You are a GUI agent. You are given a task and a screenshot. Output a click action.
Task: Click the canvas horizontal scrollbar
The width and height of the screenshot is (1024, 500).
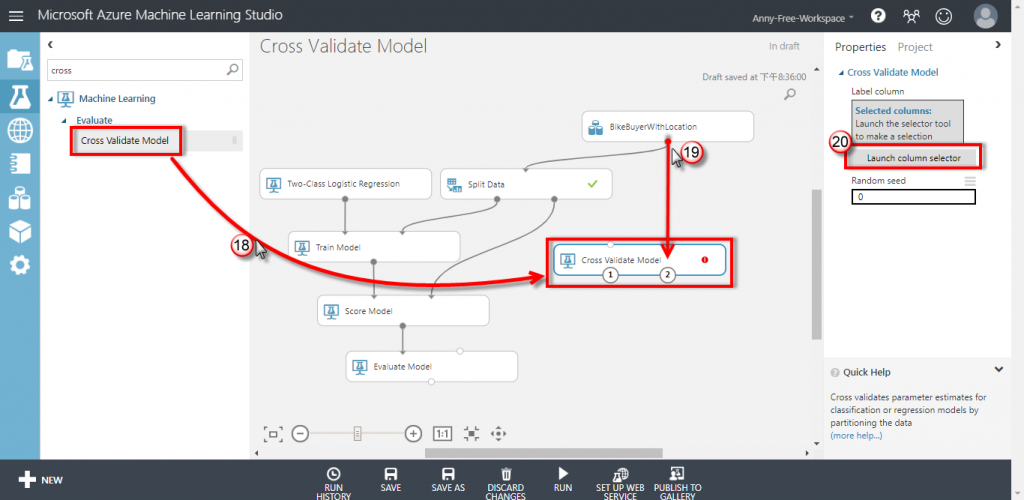(x=544, y=452)
